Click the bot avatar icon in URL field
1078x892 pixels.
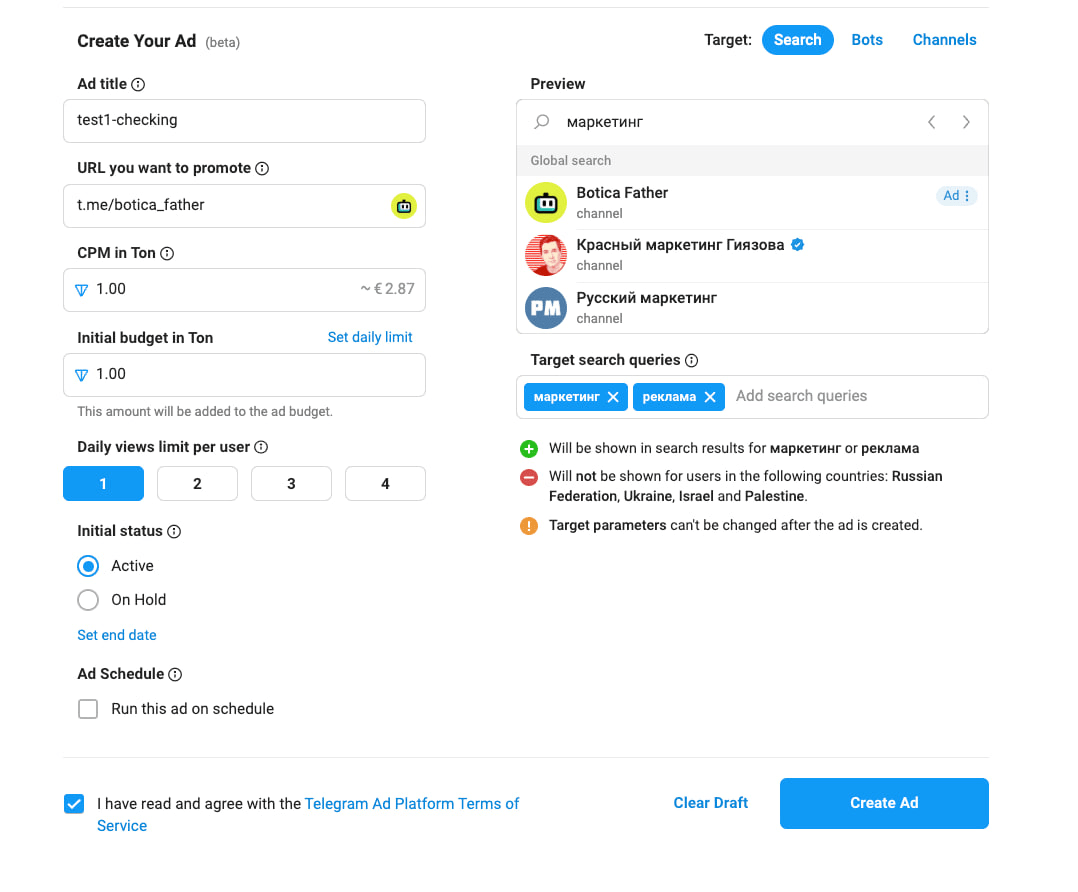[404, 206]
